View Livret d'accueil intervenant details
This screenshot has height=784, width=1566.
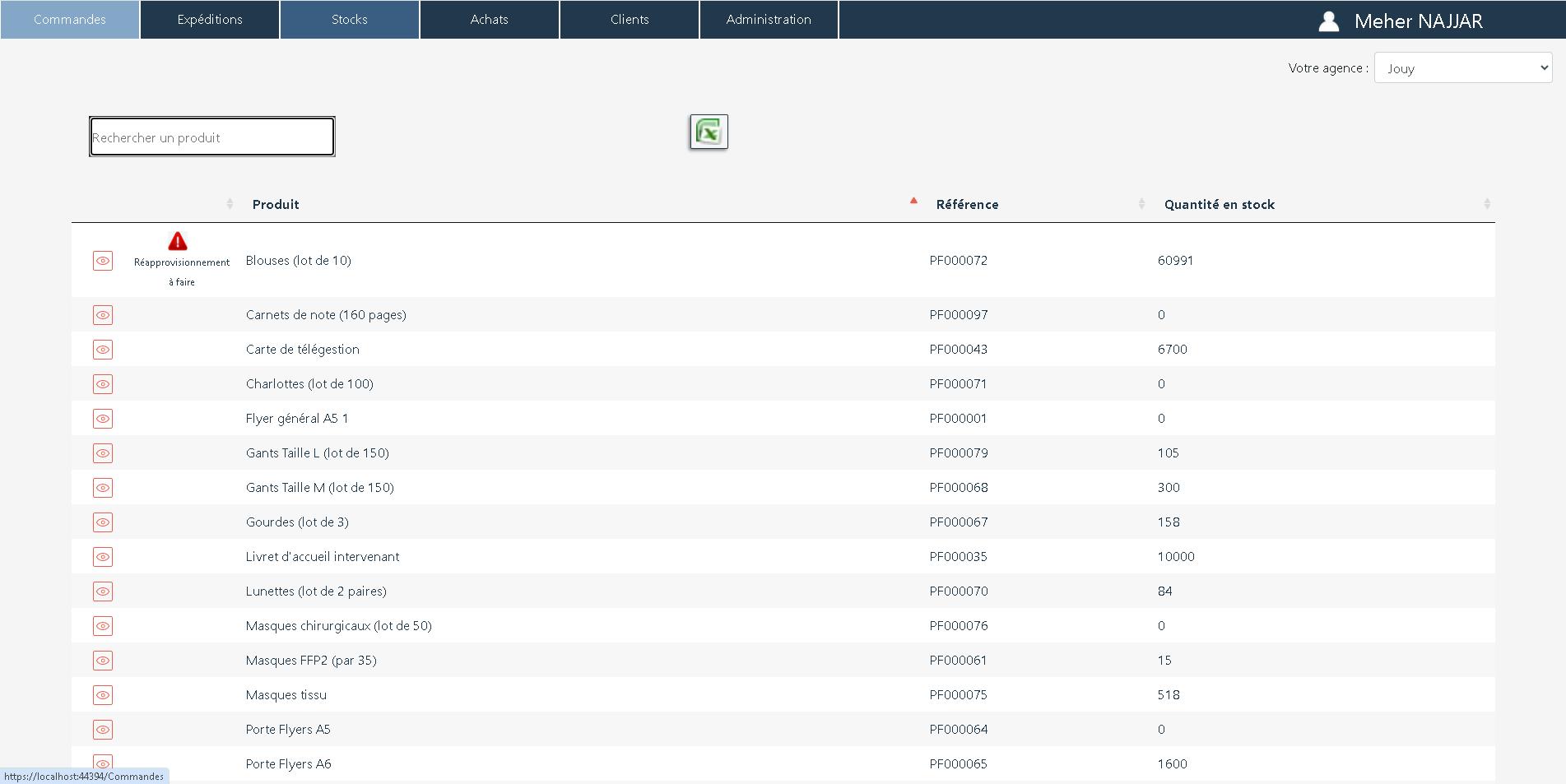pyautogui.click(x=103, y=557)
